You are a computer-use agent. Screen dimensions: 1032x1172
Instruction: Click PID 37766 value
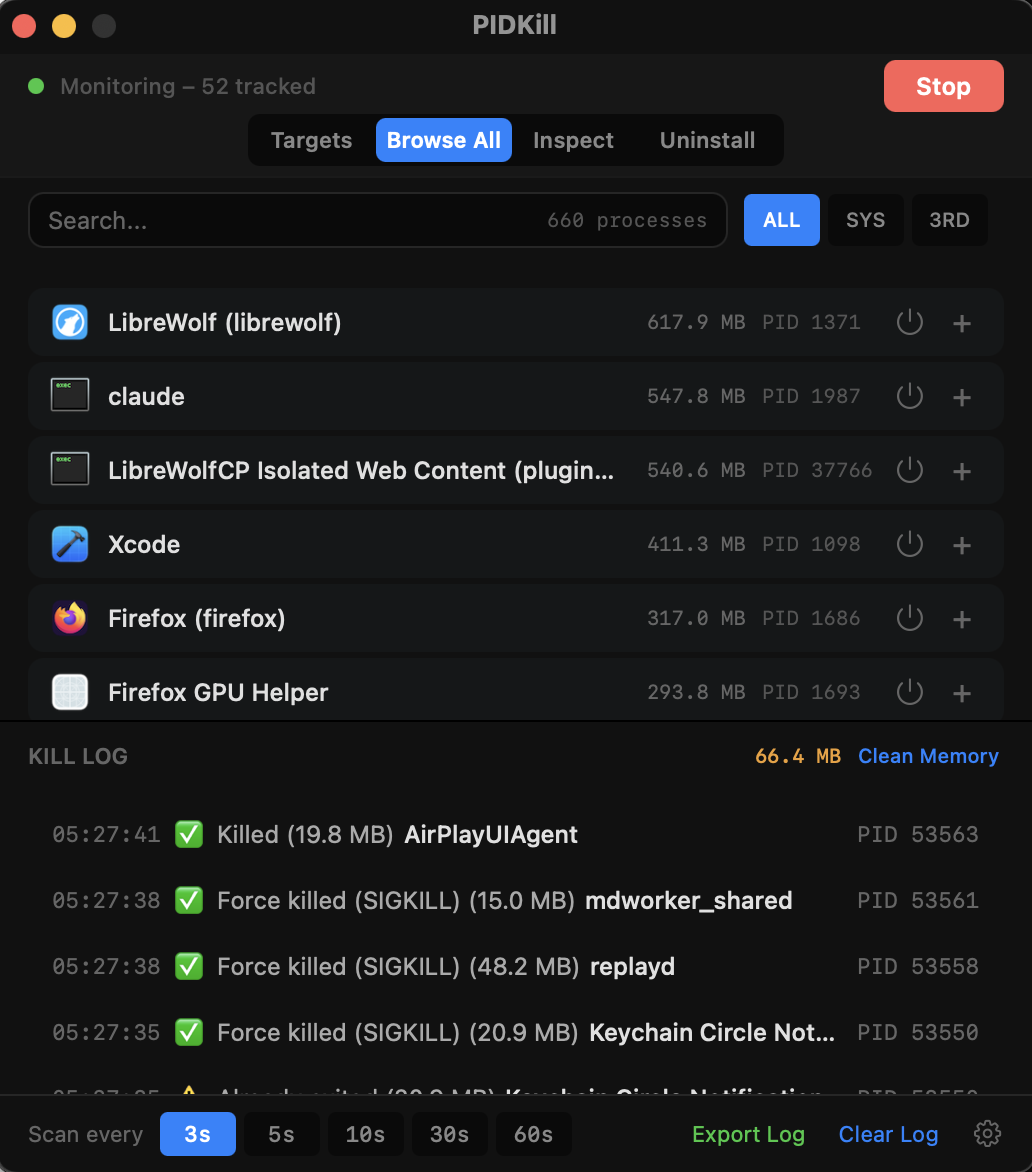tap(817, 470)
